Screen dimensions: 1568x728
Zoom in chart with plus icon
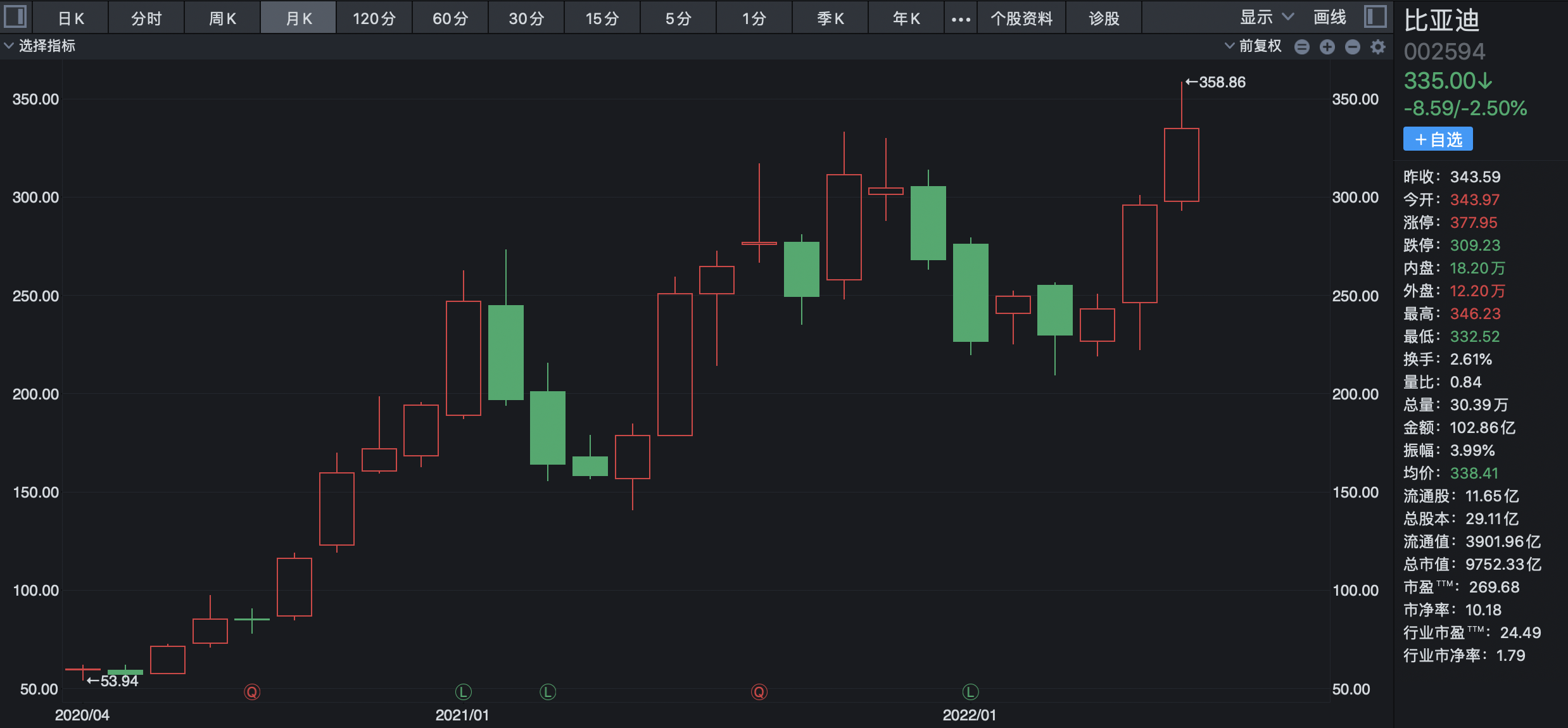(1327, 47)
